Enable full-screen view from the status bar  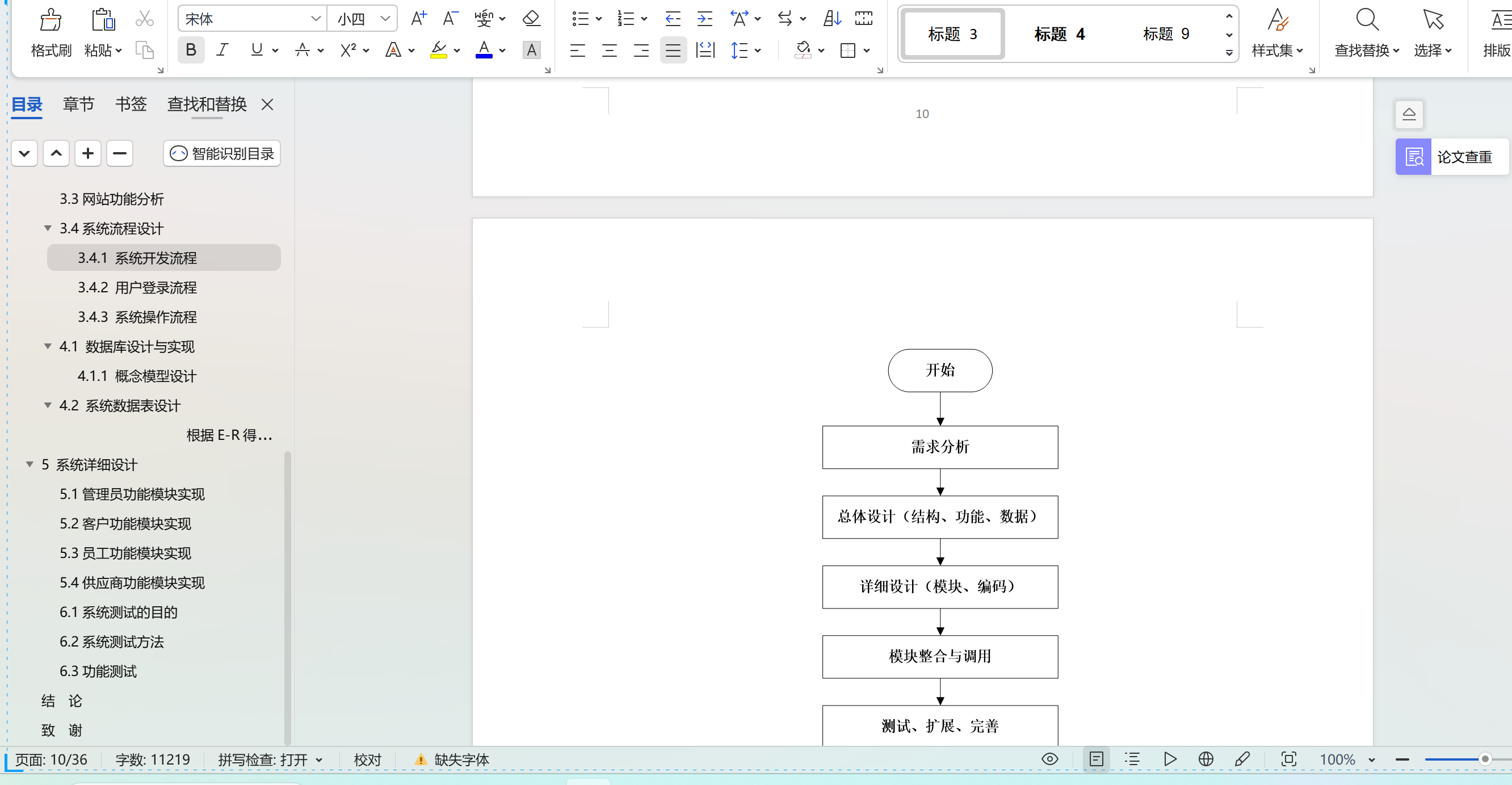point(1289,759)
